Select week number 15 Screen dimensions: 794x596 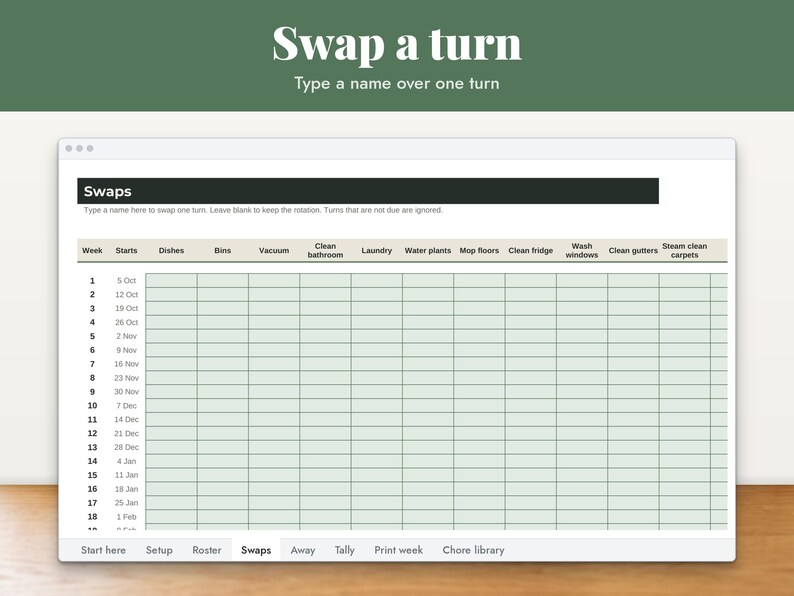pos(92,475)
